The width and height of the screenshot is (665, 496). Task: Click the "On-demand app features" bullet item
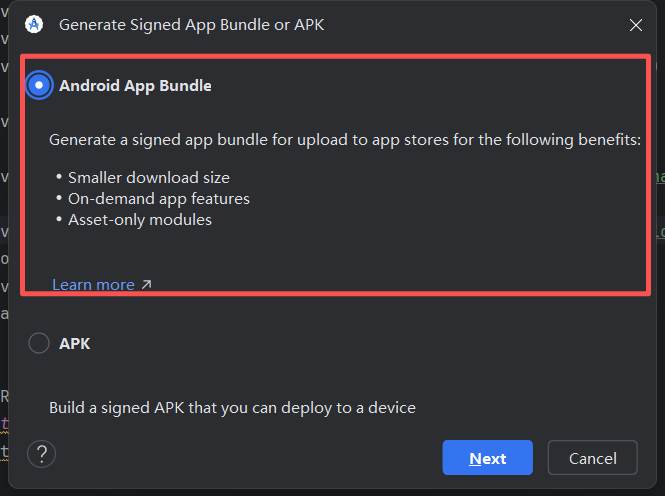click(x=159, y=198)
